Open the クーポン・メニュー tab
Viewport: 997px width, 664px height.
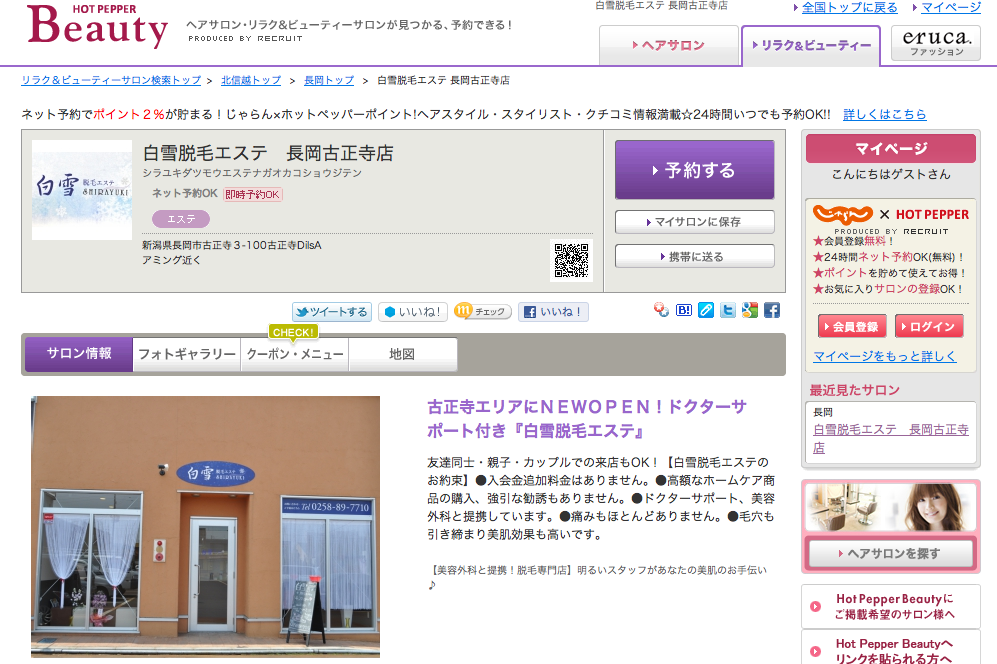tap(295, 354)
